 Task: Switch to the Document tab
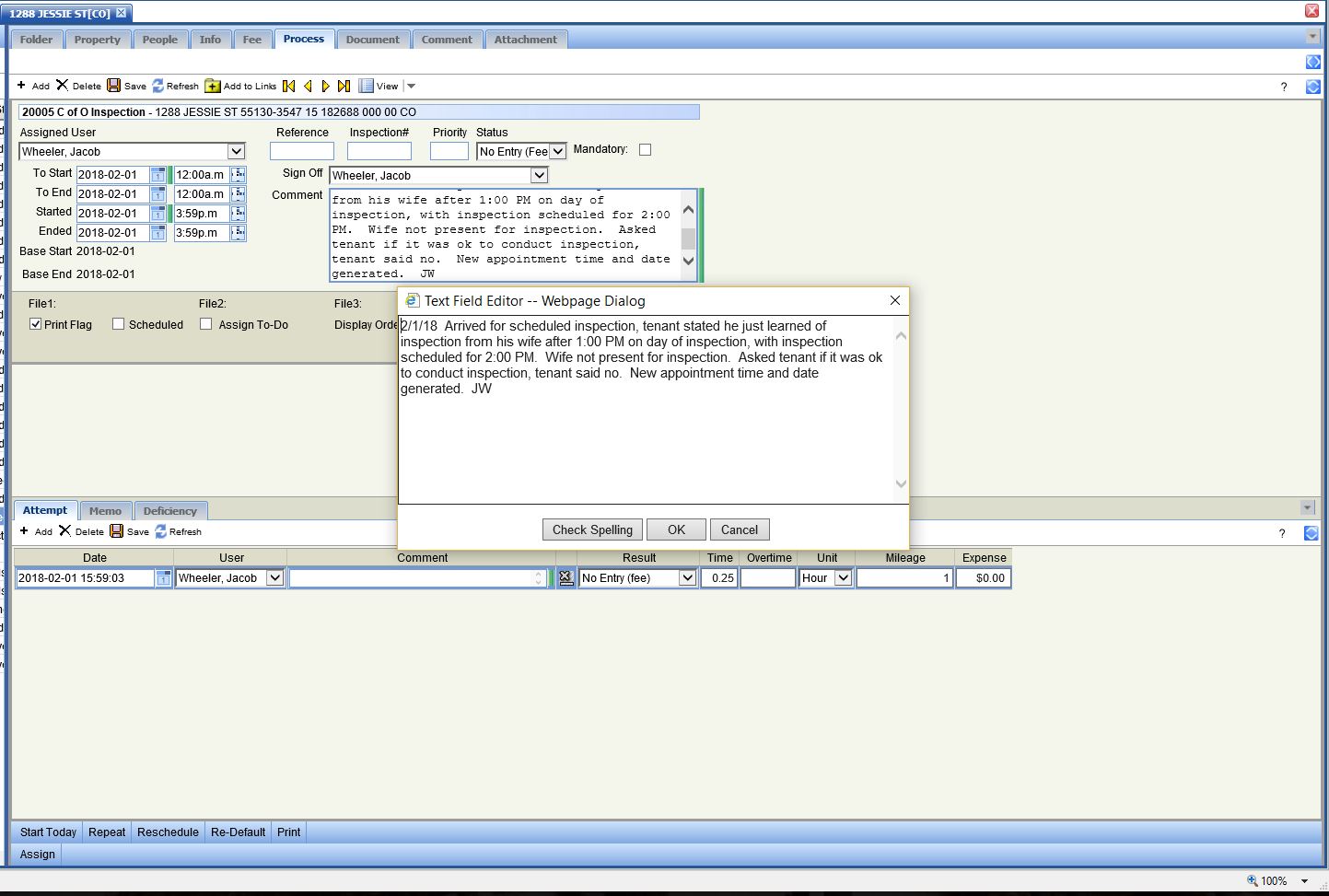coord(372,40)
